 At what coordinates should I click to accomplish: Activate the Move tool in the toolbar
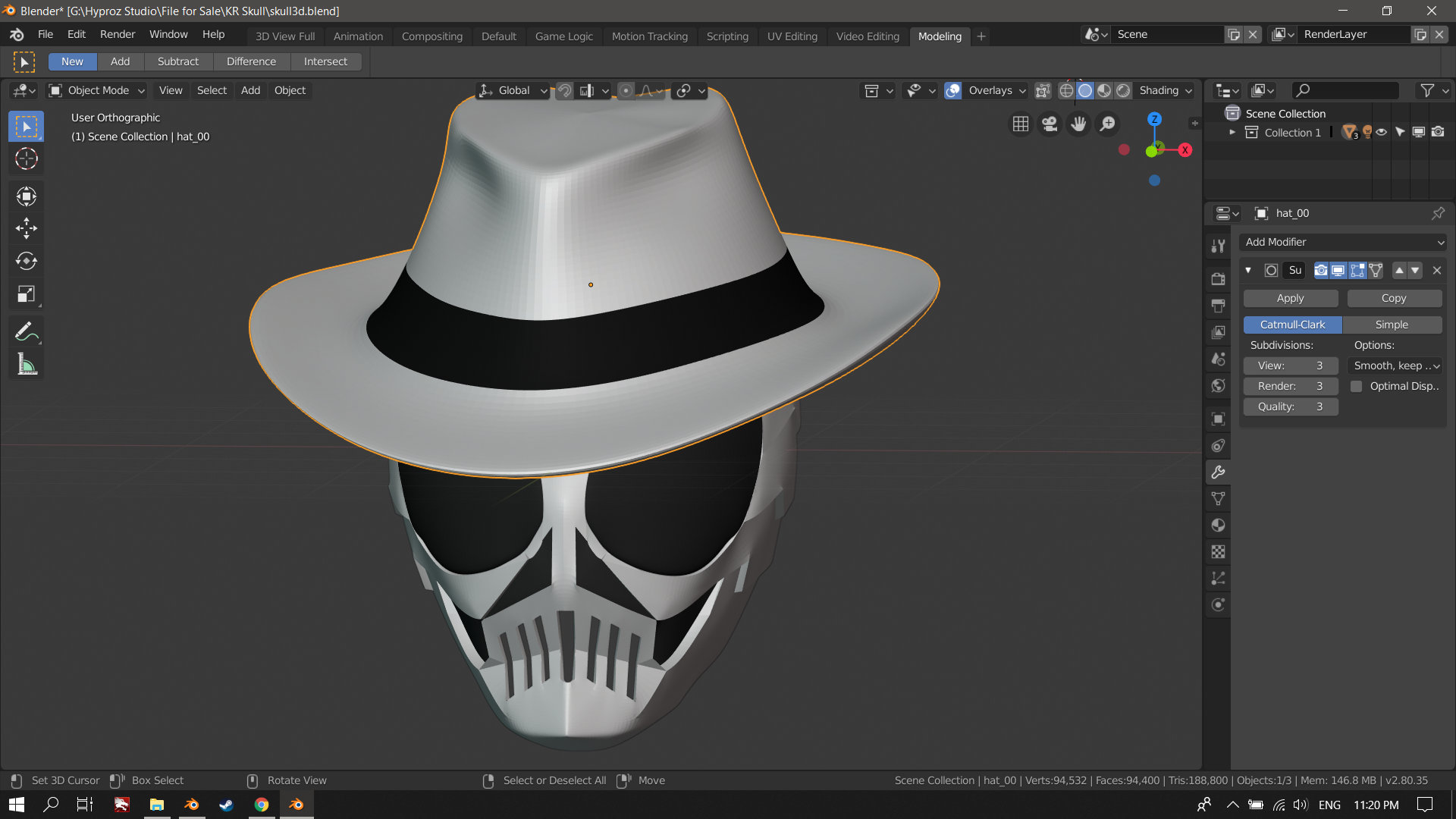27,228
